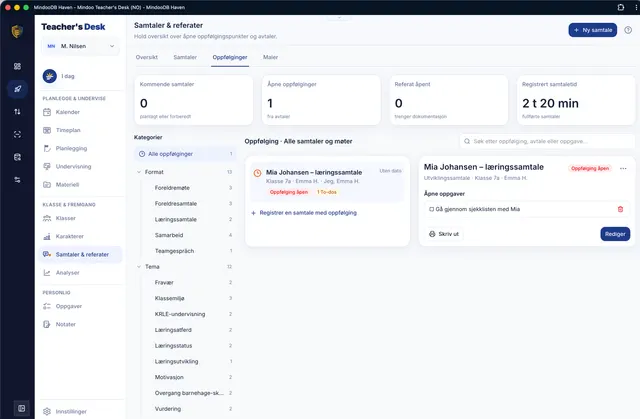640x419 pixels.
Task: Open the Mia Johansen læringssamtale list card
Action: pos(327,182)
